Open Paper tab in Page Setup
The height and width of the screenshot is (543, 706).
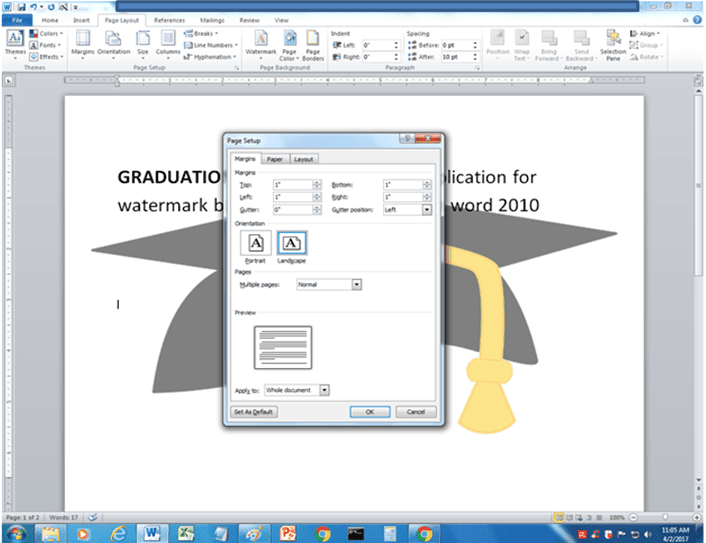(x=275, y=159)
